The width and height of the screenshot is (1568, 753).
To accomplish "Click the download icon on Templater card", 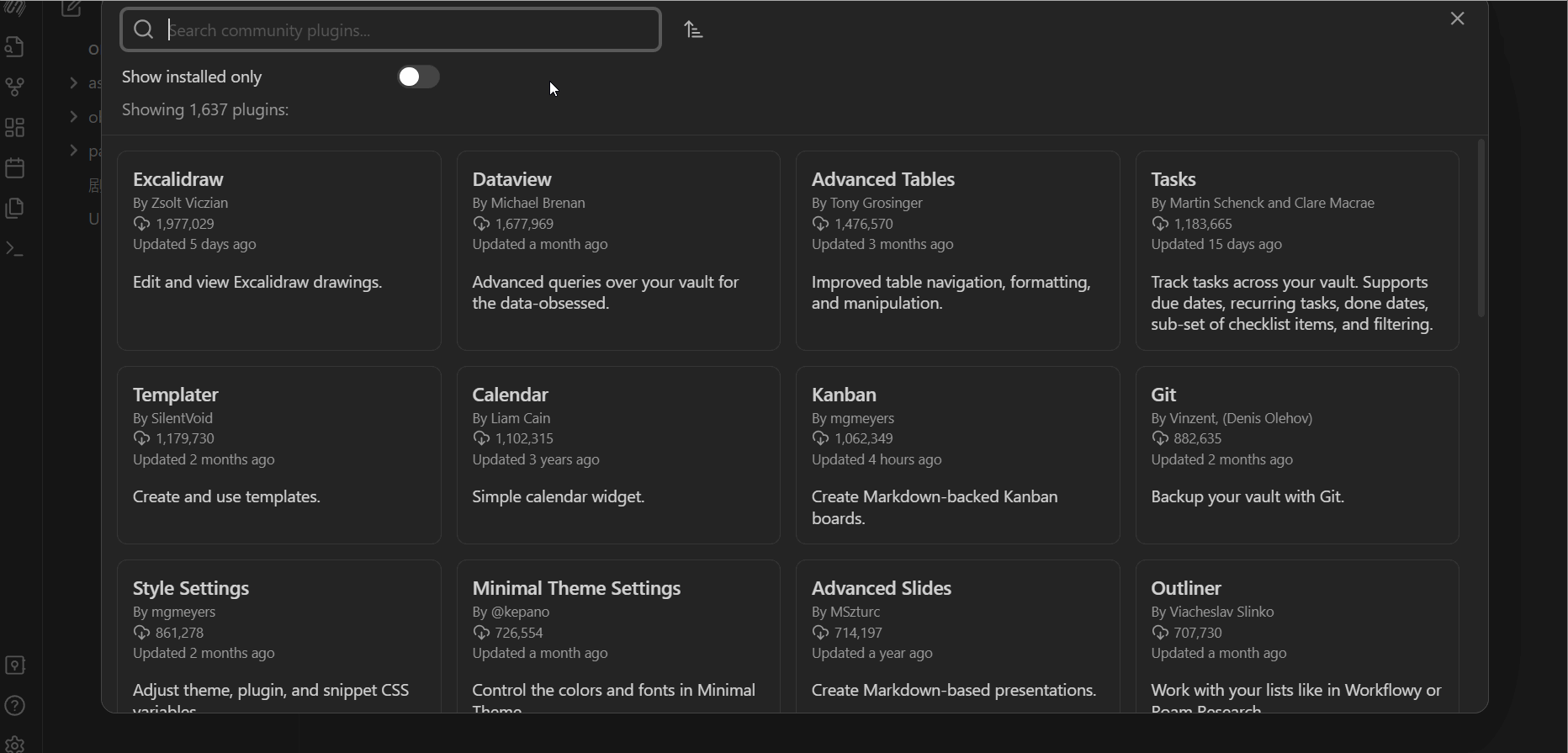I will (x=141, y=438).
